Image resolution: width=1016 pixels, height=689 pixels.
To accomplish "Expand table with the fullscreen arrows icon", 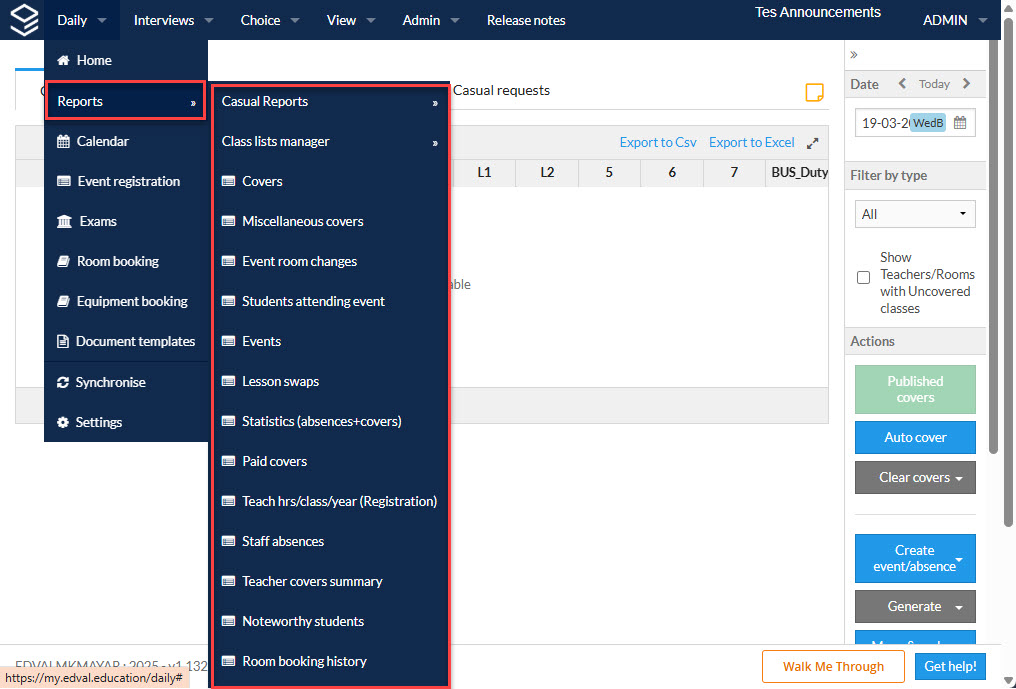I will pos(813,143).
